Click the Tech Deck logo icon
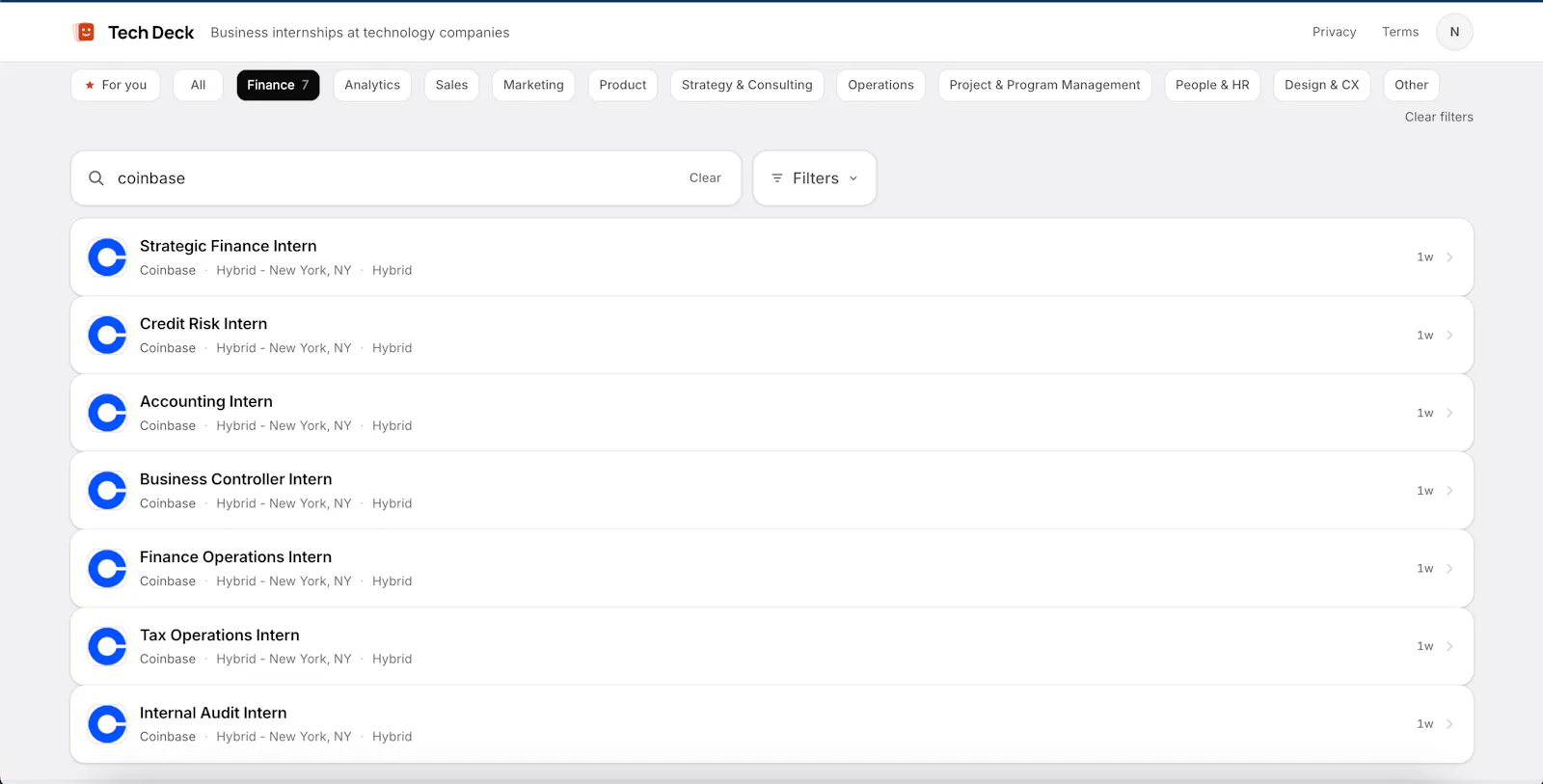The width and height of the screenshot is (1543, 784). 85,32
